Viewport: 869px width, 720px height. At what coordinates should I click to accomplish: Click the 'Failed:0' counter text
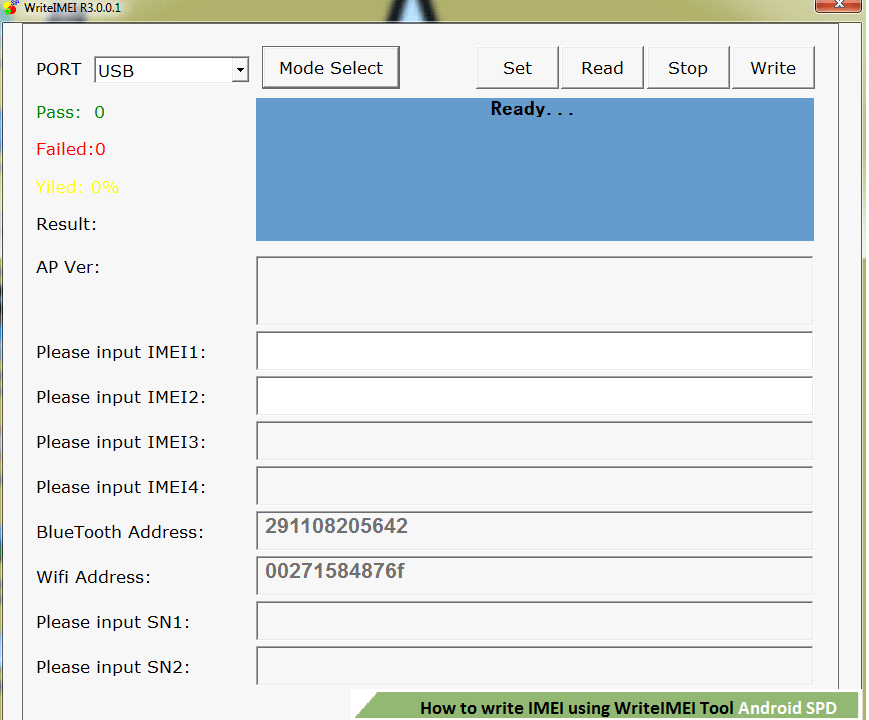(71, 149)
